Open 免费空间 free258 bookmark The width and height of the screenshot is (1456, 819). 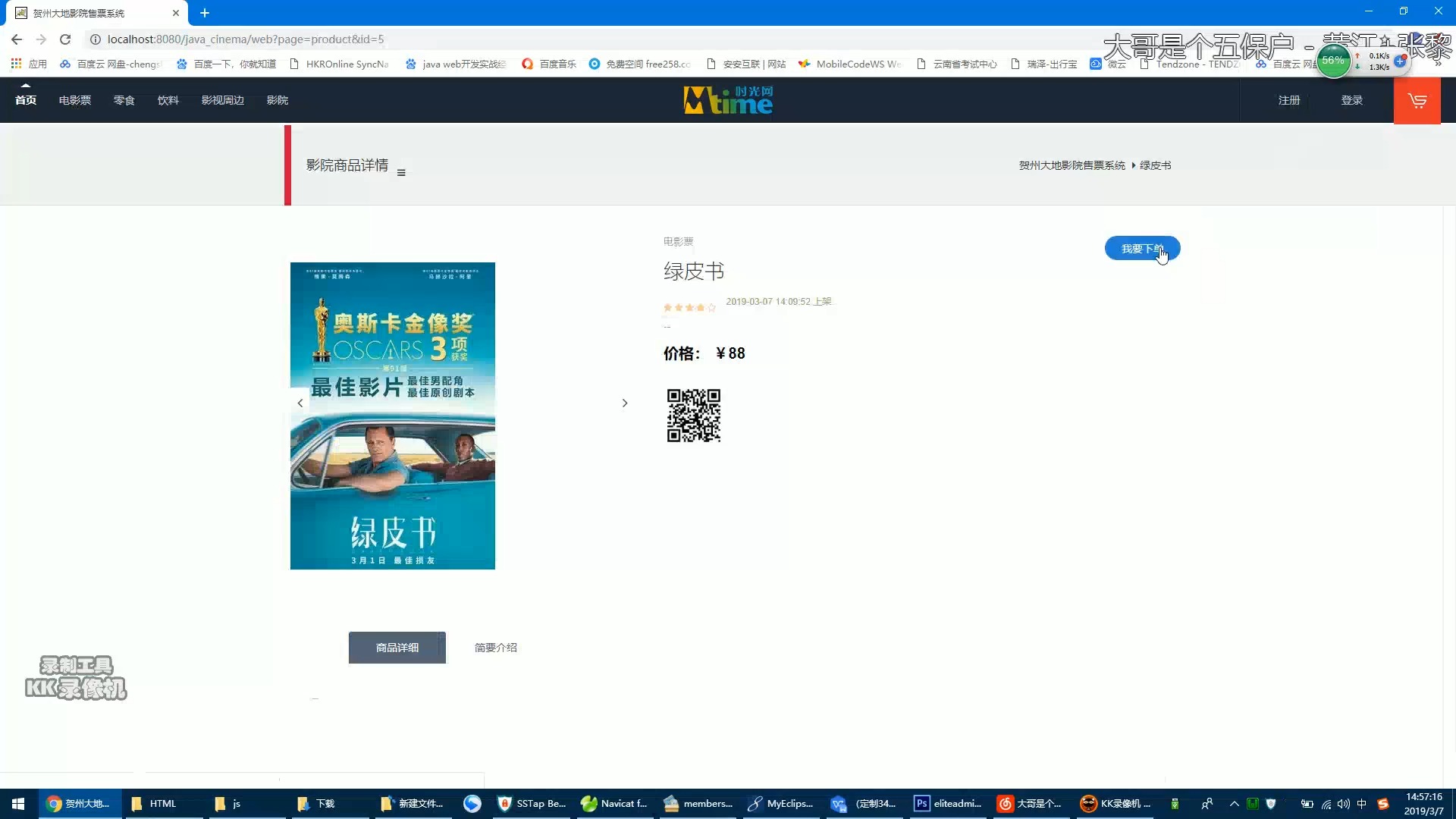(640, 64)
